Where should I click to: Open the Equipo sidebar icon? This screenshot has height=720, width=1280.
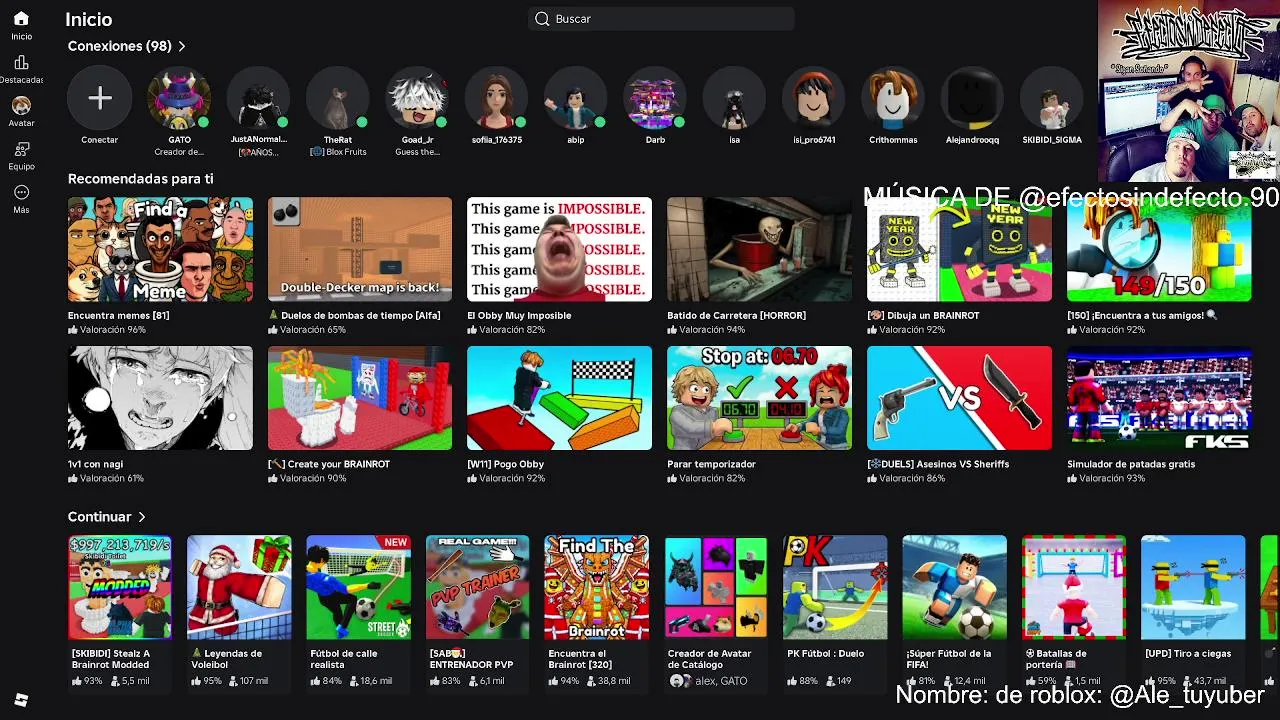[21, 149]
